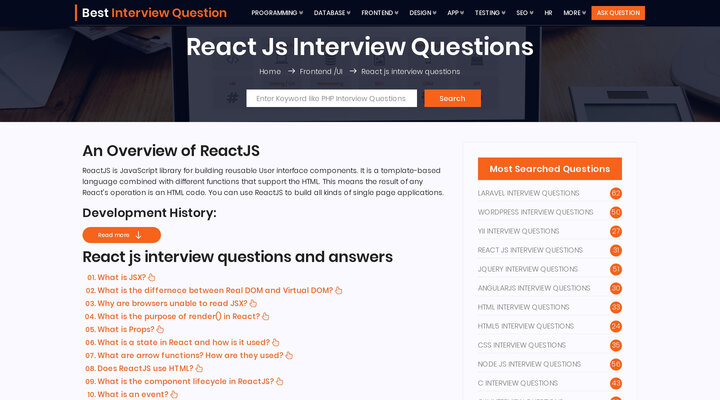Expand the Testing menu
This screenshot has width=720, height=400.
pos(490,13)
